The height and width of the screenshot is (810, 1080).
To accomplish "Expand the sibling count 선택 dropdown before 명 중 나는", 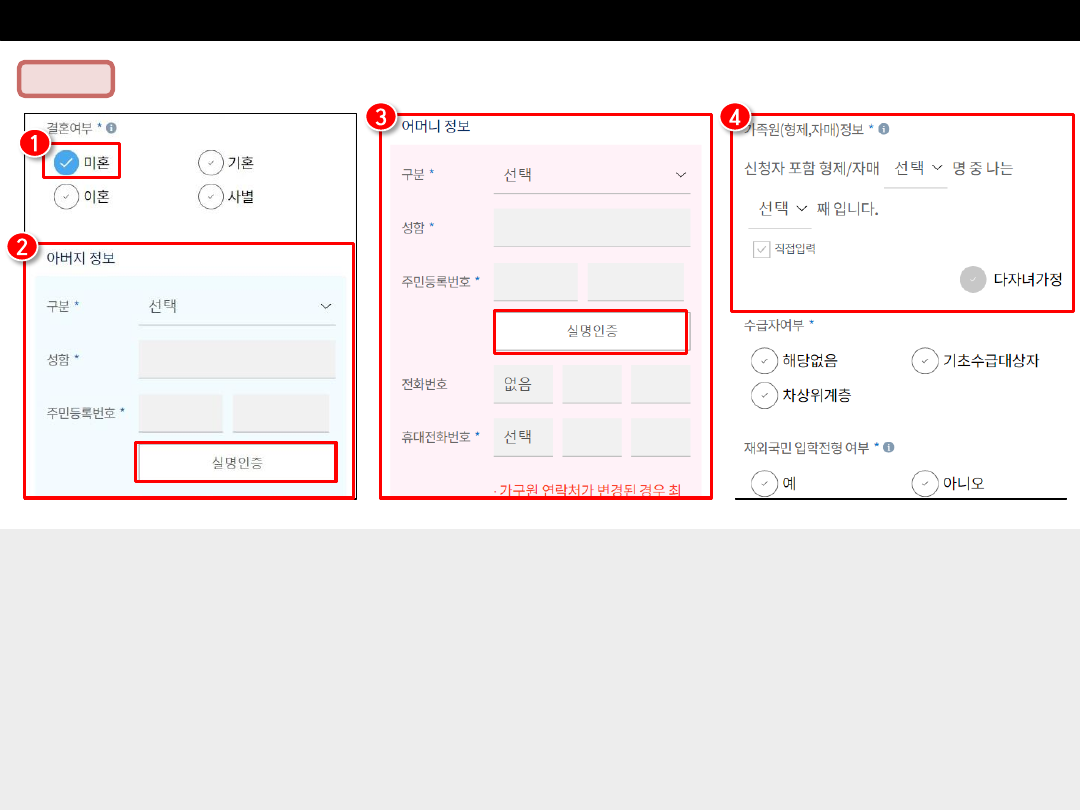I will [916, 168].
